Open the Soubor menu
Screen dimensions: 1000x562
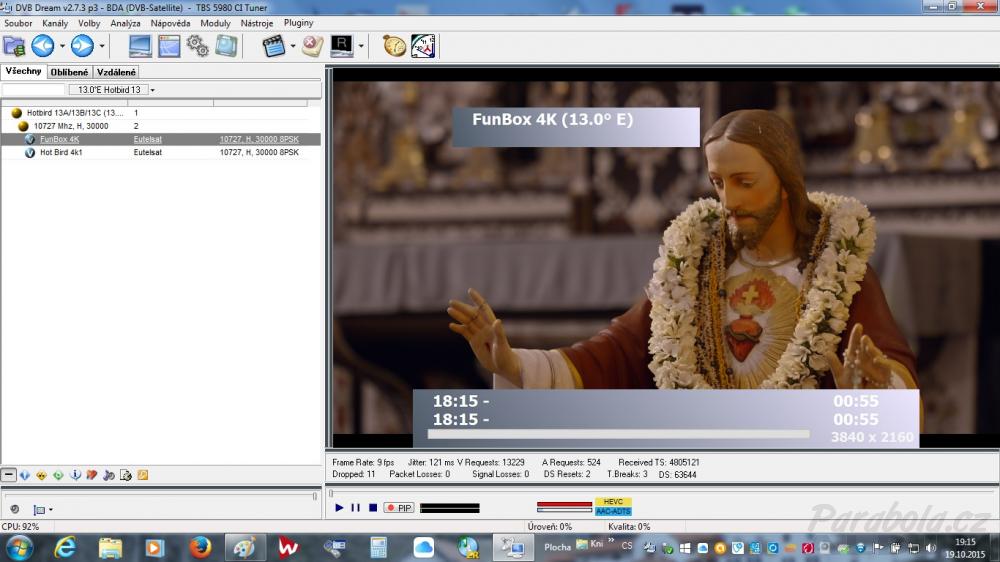pos(18,23)
